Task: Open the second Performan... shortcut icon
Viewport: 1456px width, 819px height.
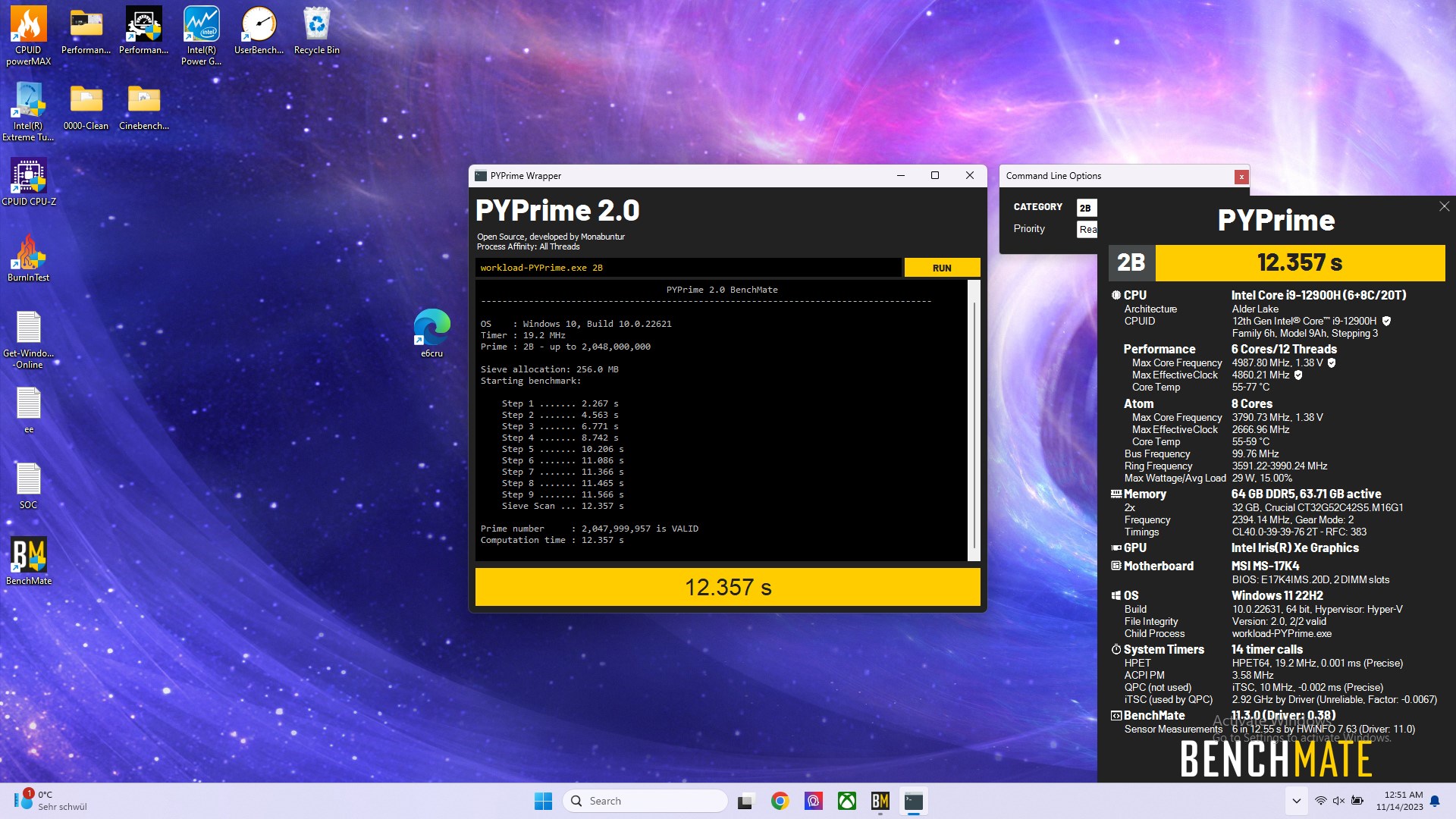Action: [x=144, y=30]
